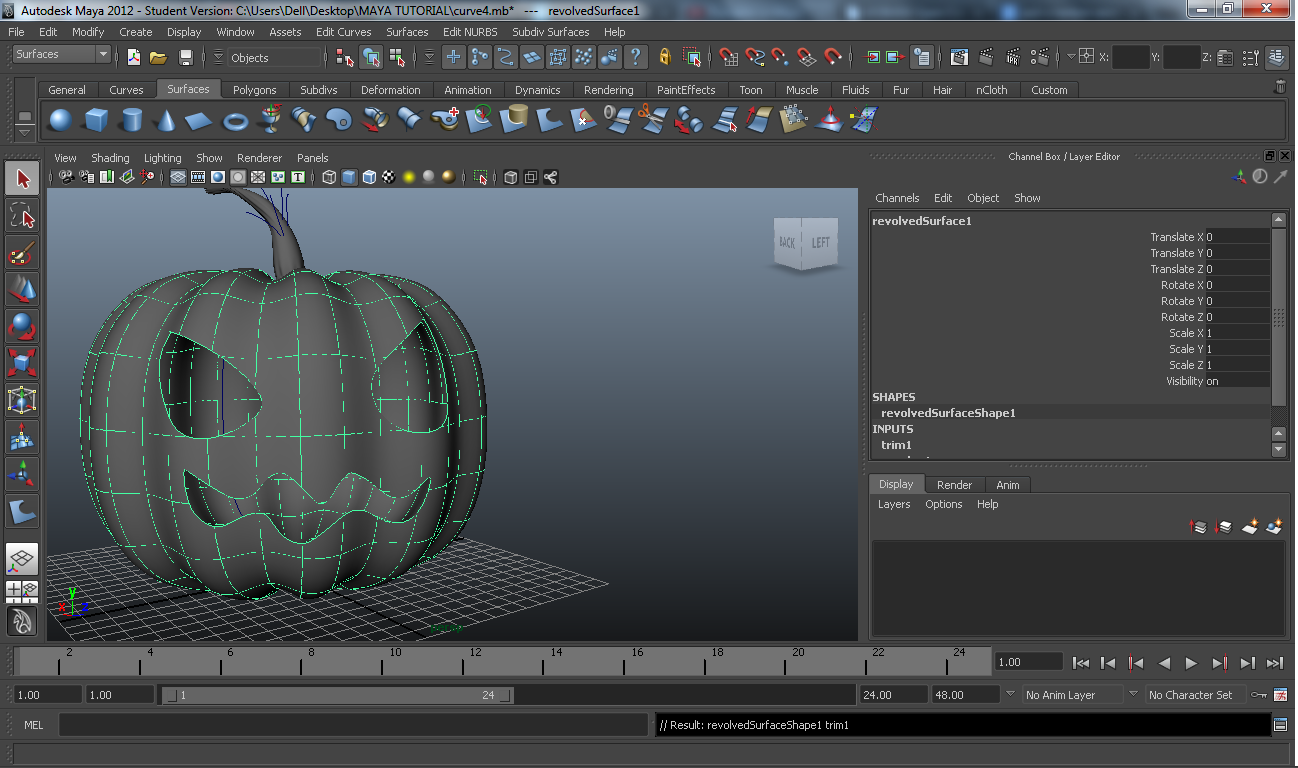
Task: Toggle select by object type mode
Action: click(371, 57)
